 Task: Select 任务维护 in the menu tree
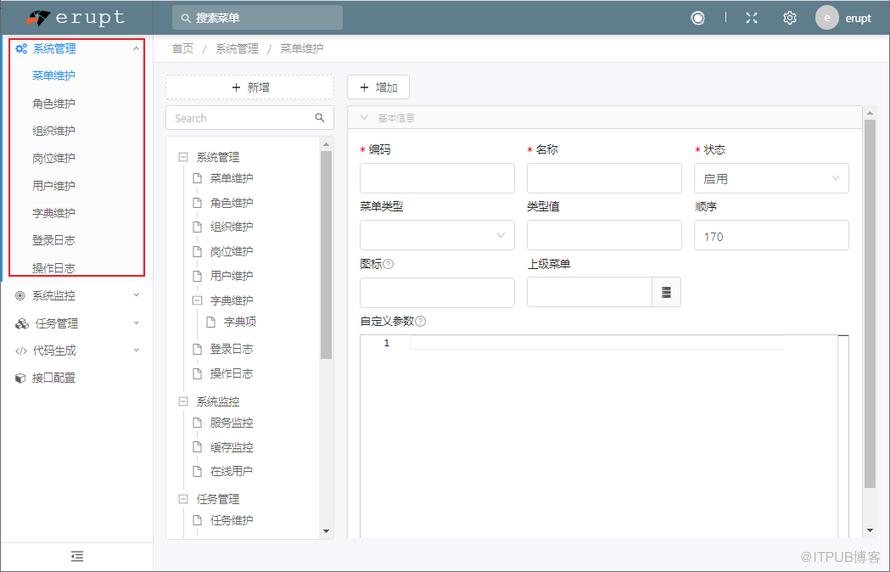tap(231, 520)
